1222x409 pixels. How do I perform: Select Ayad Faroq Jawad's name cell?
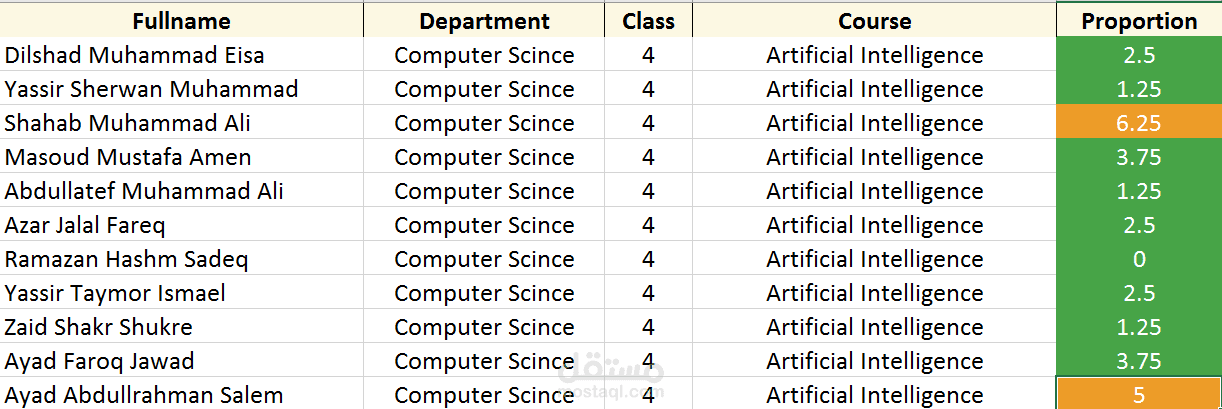(100, 361)
